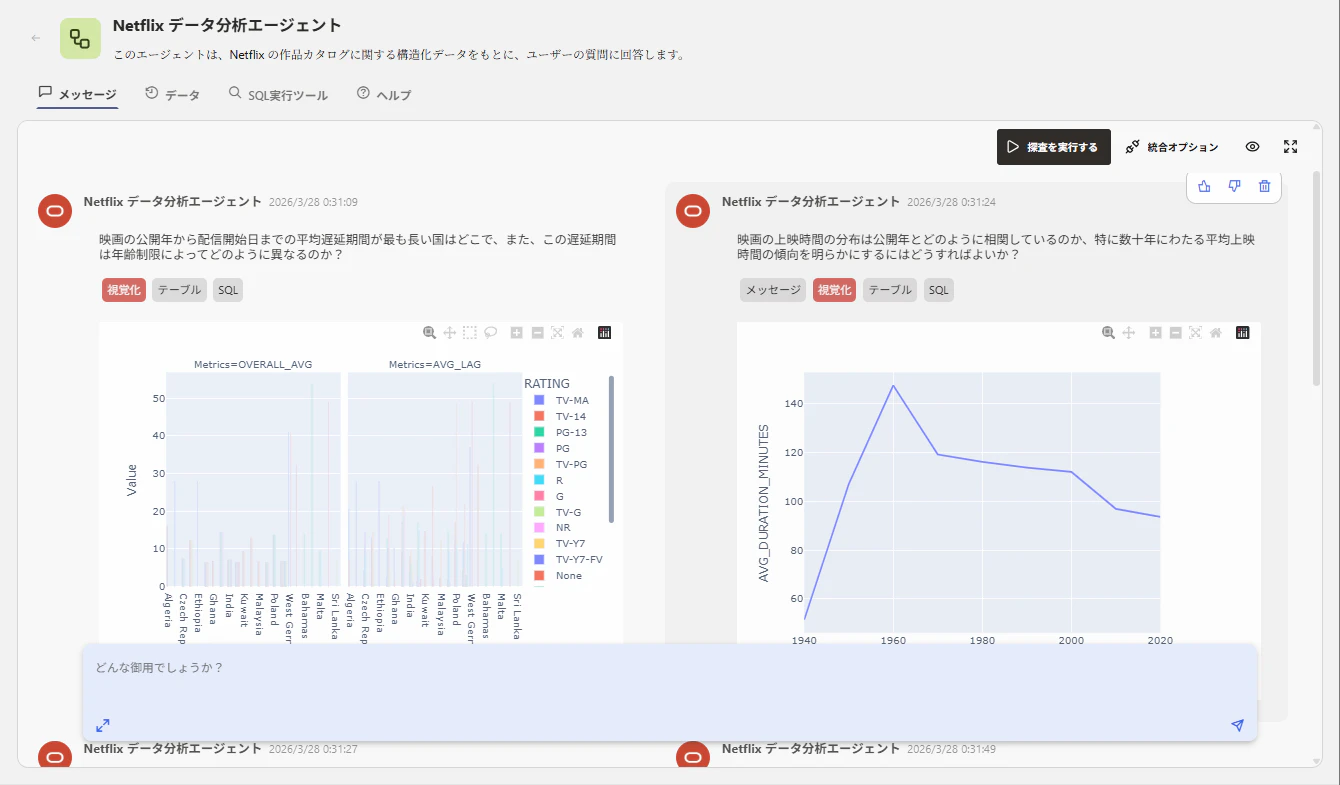Select 視覚化 chip in the 0:31:24 message
Image resolution: width=1340 pixels, height=785 pixels.
(835, 290)
